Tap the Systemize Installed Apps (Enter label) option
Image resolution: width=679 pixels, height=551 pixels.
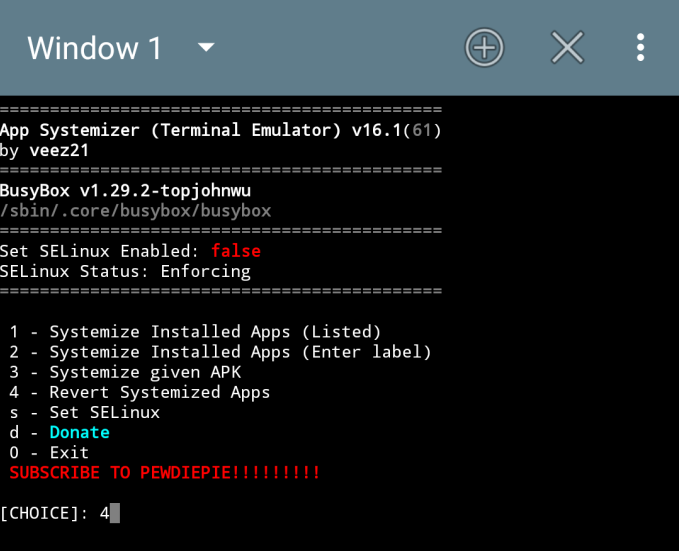[220, 352]
